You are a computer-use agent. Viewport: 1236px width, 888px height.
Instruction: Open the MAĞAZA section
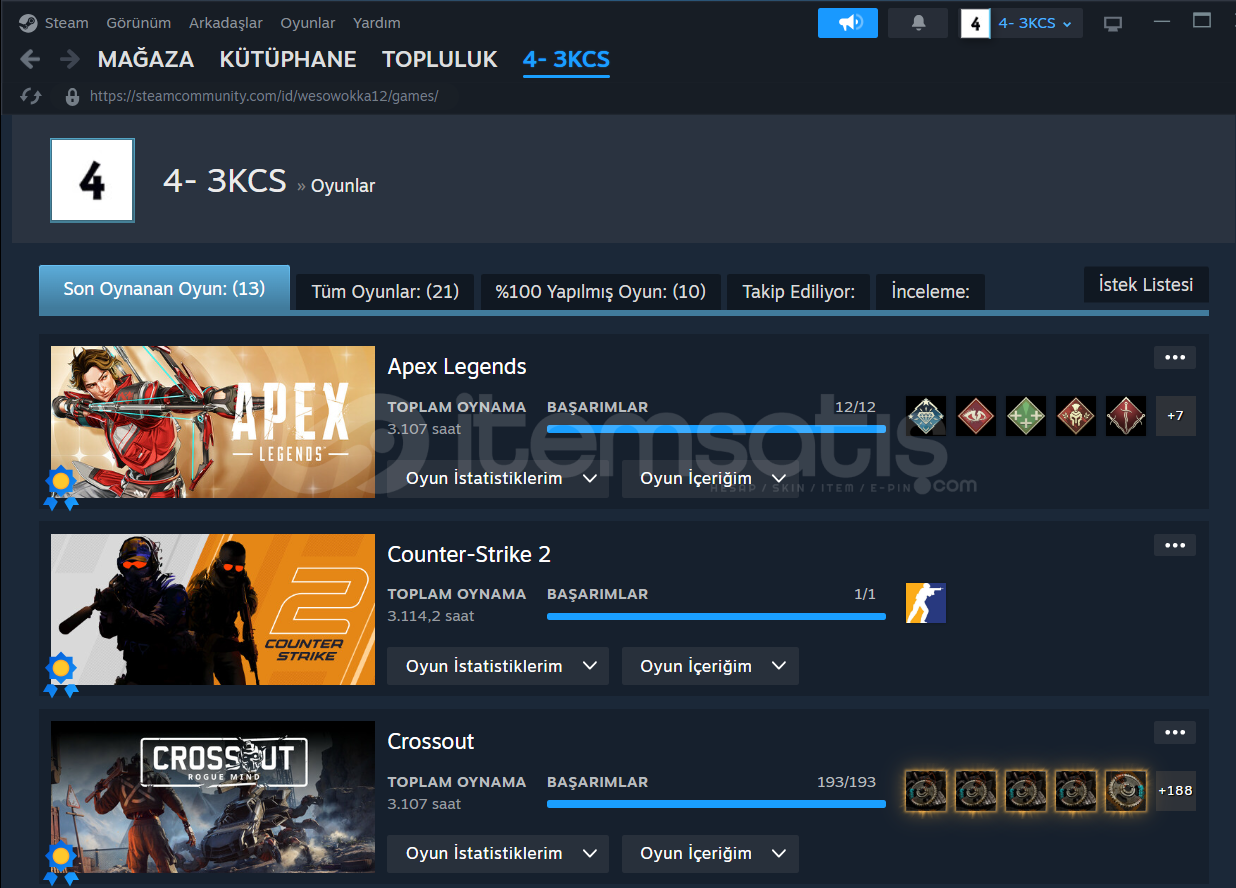(x=146, y=59)
